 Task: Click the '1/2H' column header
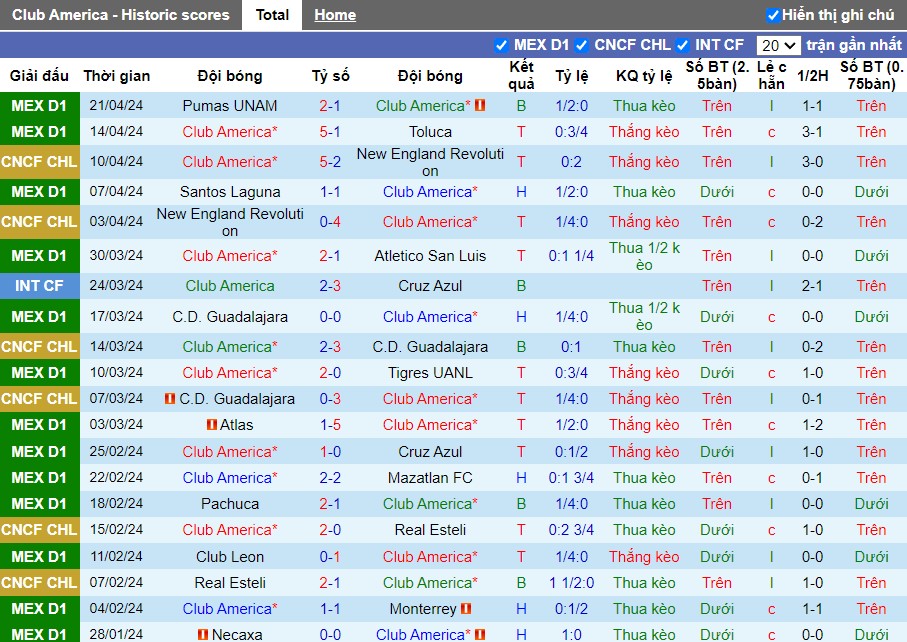tap(813, 76)
